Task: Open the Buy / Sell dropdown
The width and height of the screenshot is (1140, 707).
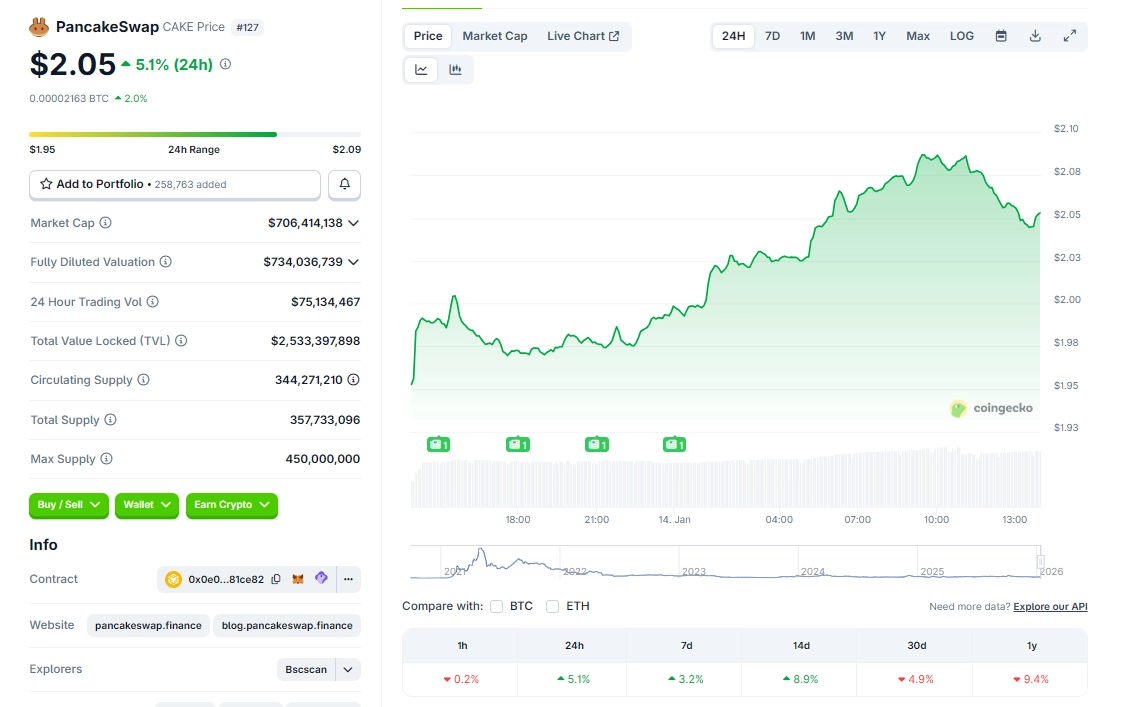Action: pos(69,505)
